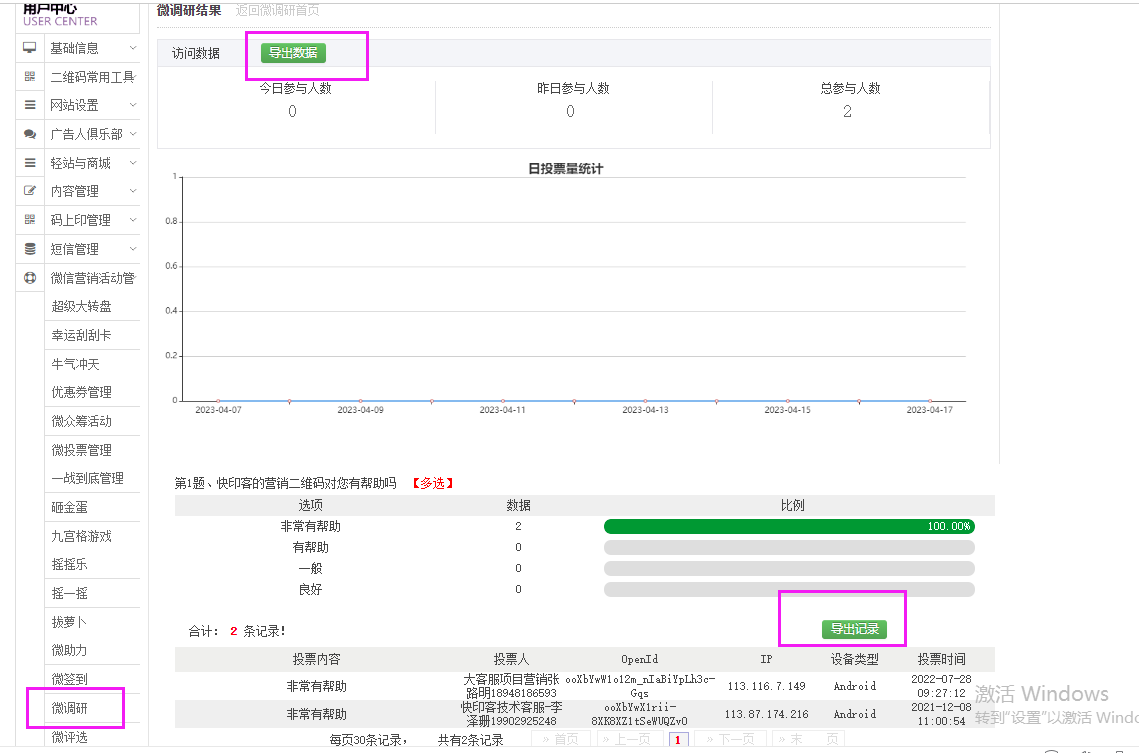
Task: Click the list icon beside 网站设置
Action: pyautogui.click(x=30, y=105)
